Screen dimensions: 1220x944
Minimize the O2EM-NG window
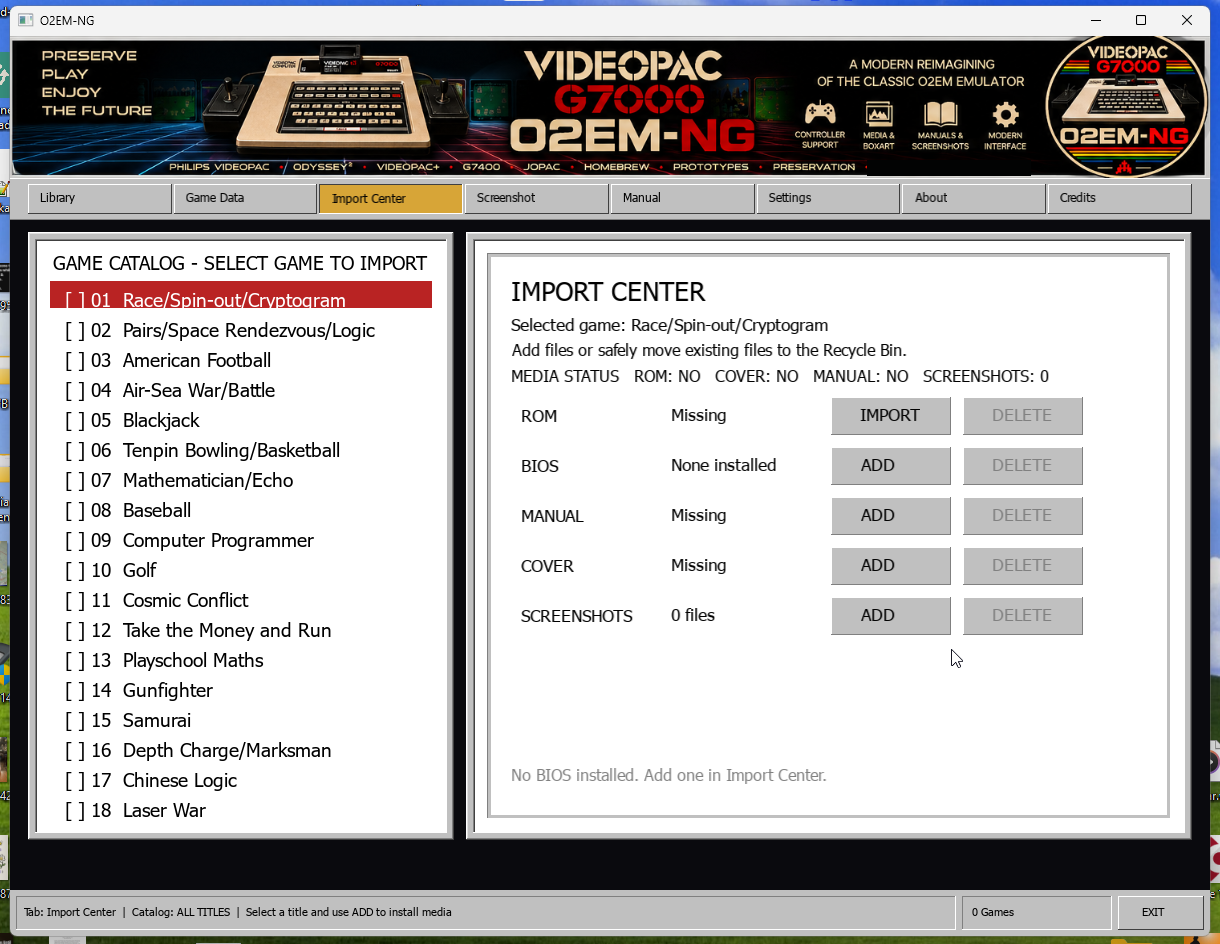tap(1094, 20)
